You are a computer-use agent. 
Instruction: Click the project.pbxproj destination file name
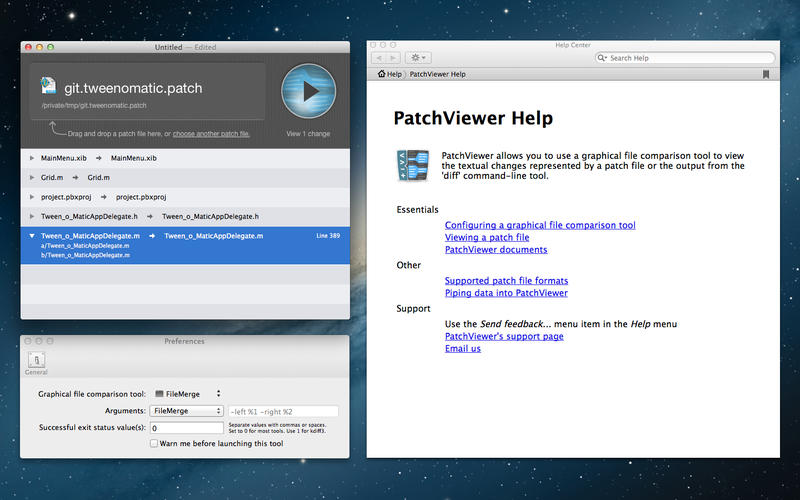[141, 197]
